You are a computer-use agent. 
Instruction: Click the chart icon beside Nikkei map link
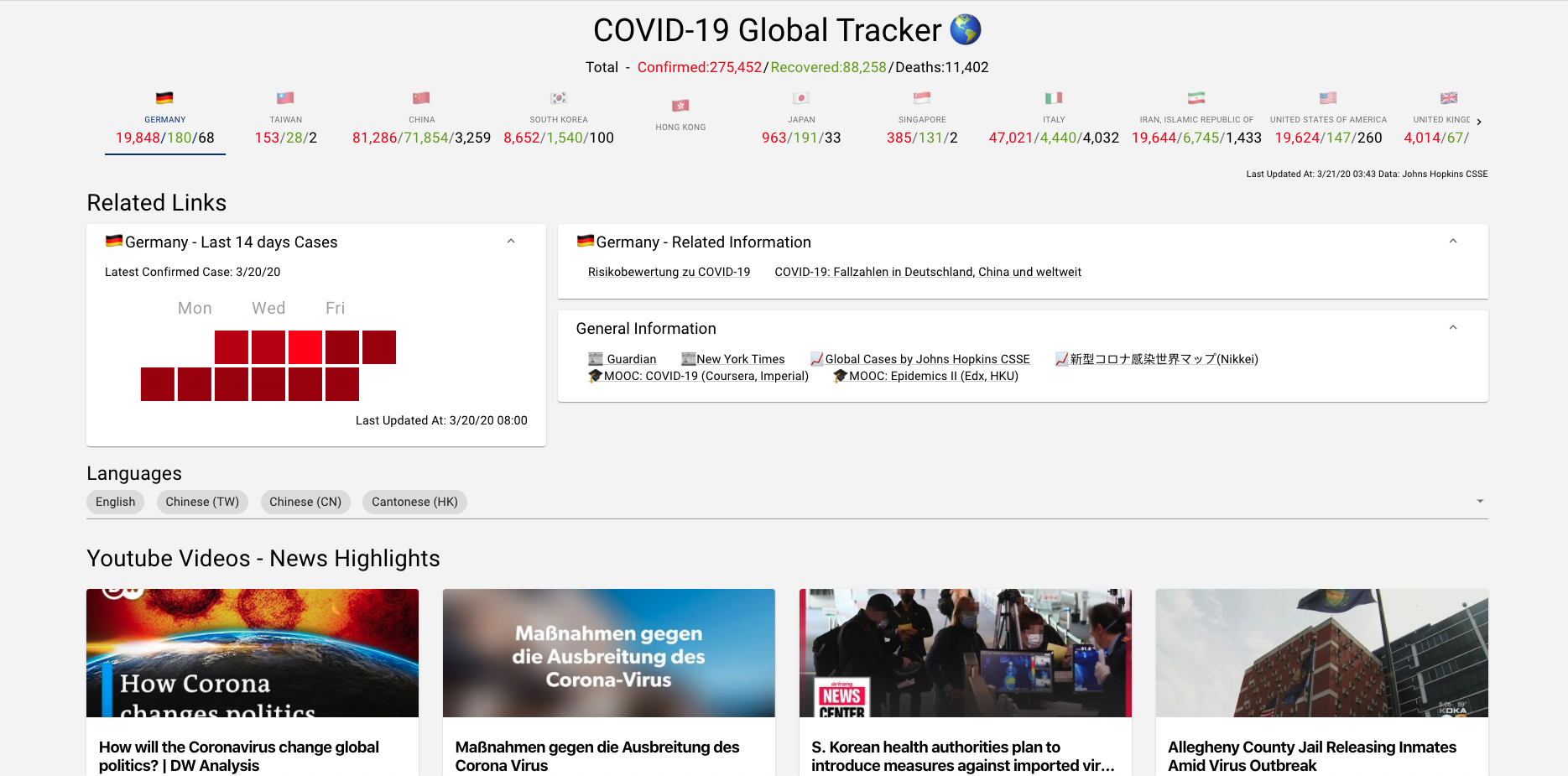point(1062,359)
